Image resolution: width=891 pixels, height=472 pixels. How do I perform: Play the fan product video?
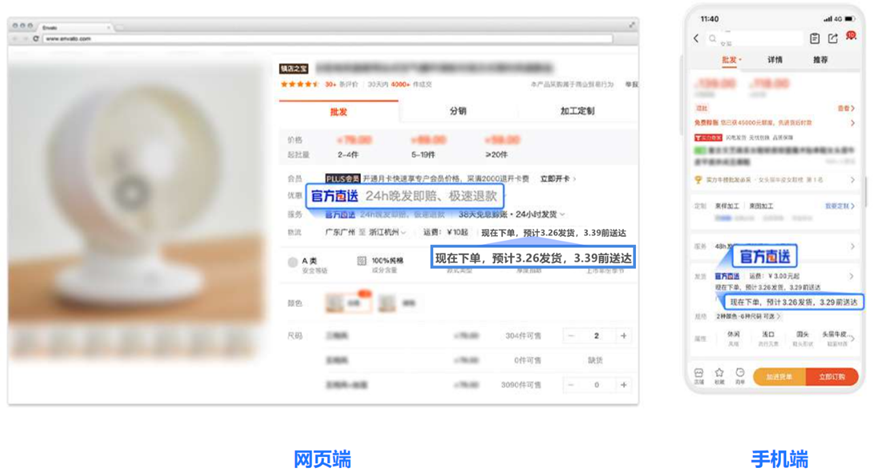point(132,190)
